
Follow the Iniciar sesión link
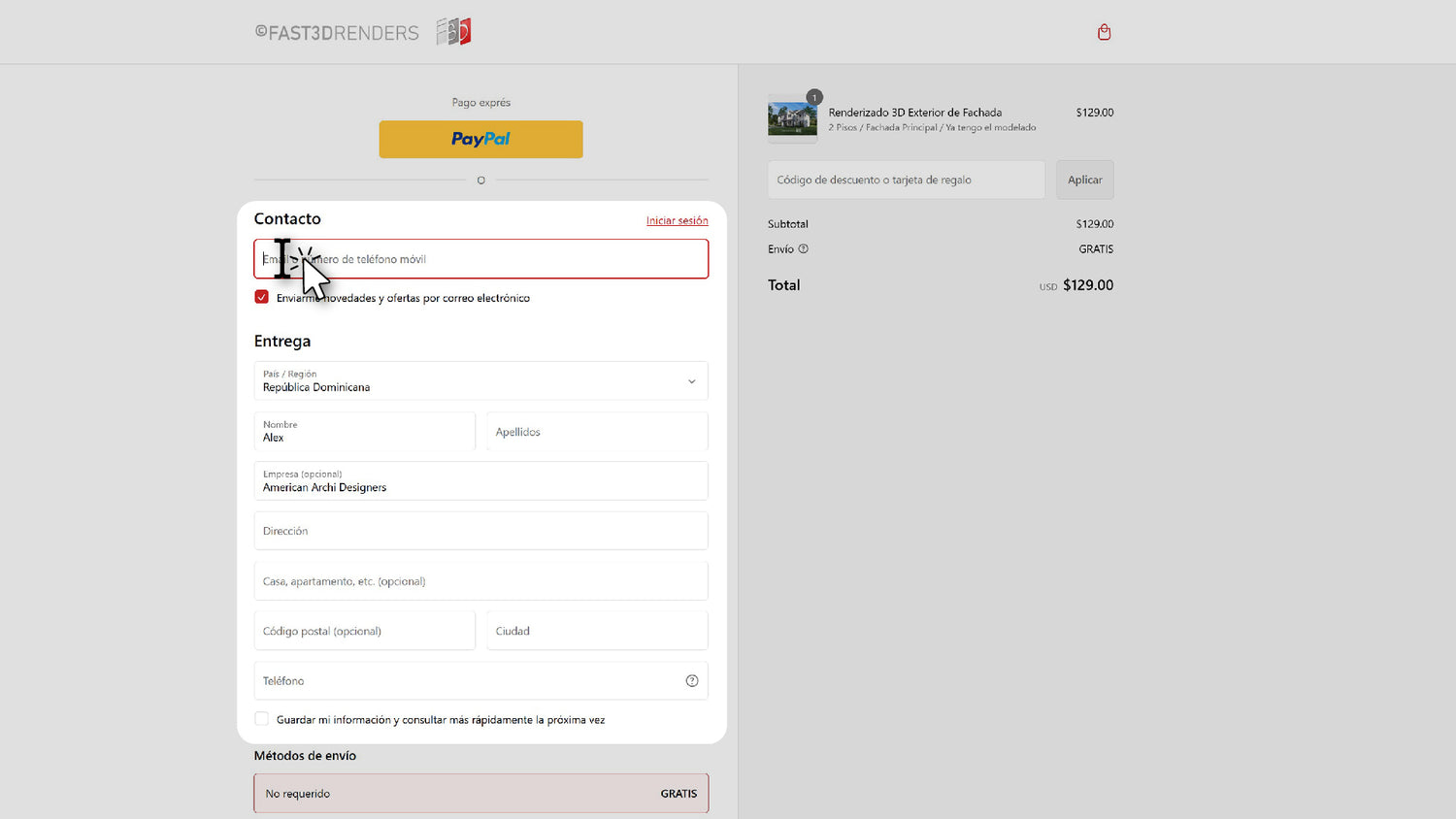click(677, 221)
